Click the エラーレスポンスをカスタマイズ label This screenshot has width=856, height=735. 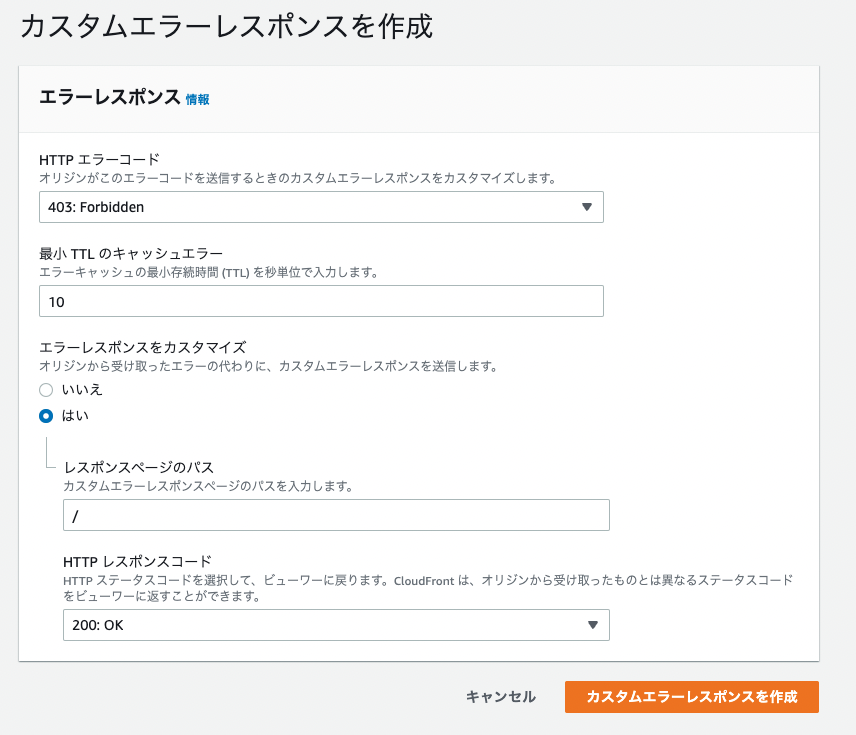(x=142, y=348)
